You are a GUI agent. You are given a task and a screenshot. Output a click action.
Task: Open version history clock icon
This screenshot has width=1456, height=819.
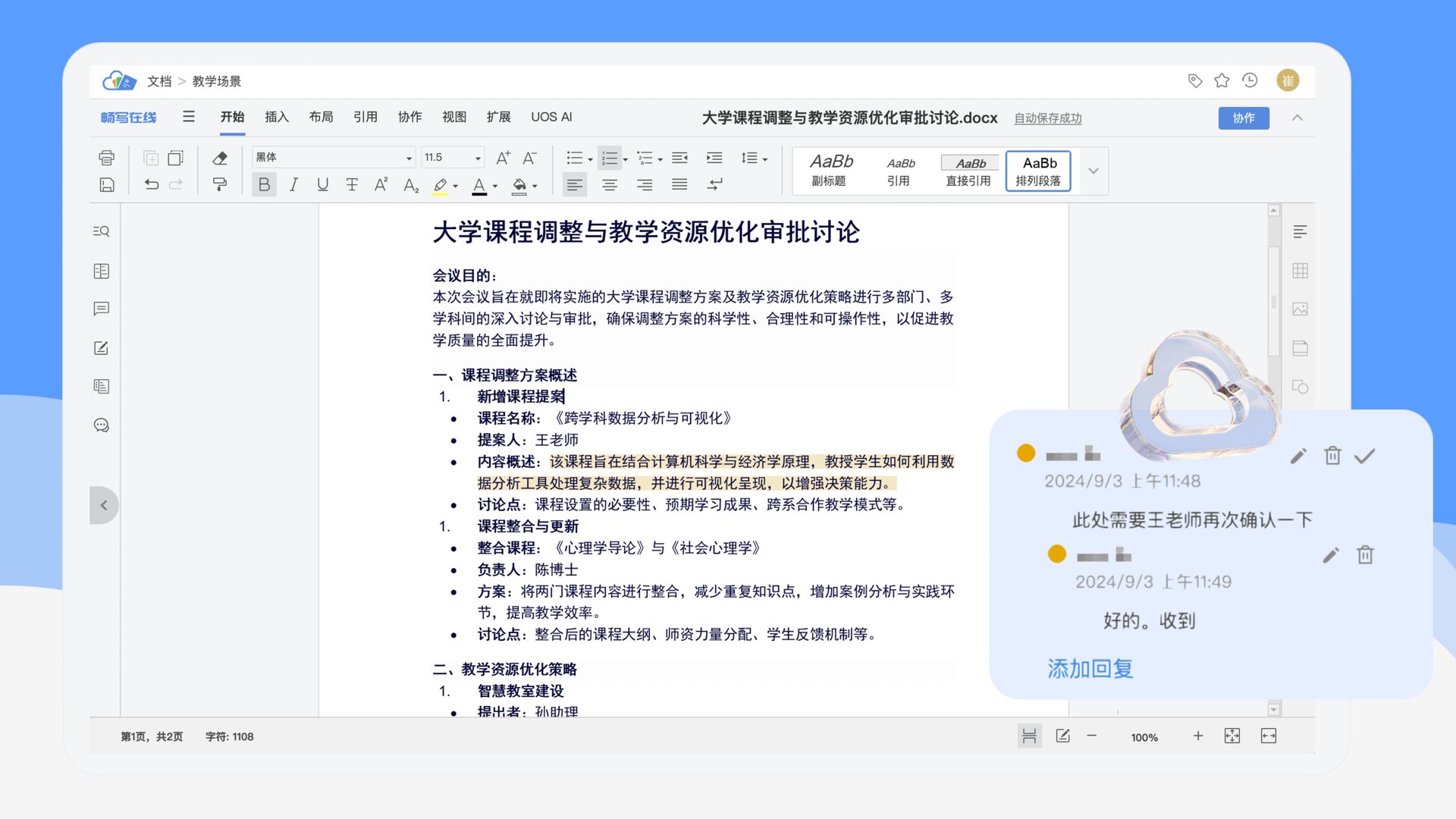[x=1250, y=80]
